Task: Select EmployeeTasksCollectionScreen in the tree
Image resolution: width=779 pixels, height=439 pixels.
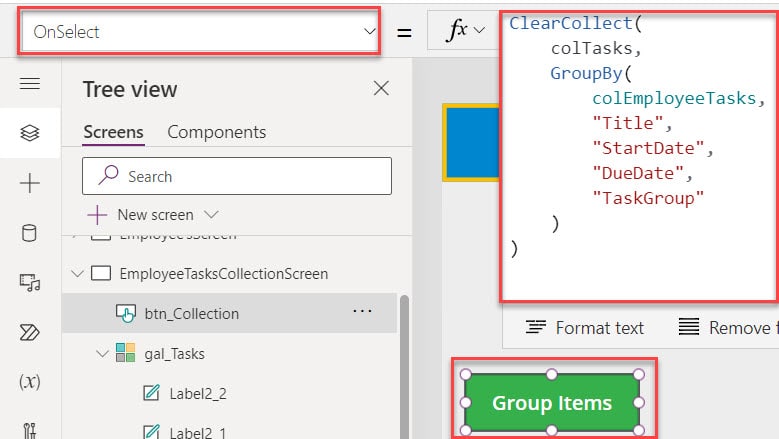Action: click(224, 274)
